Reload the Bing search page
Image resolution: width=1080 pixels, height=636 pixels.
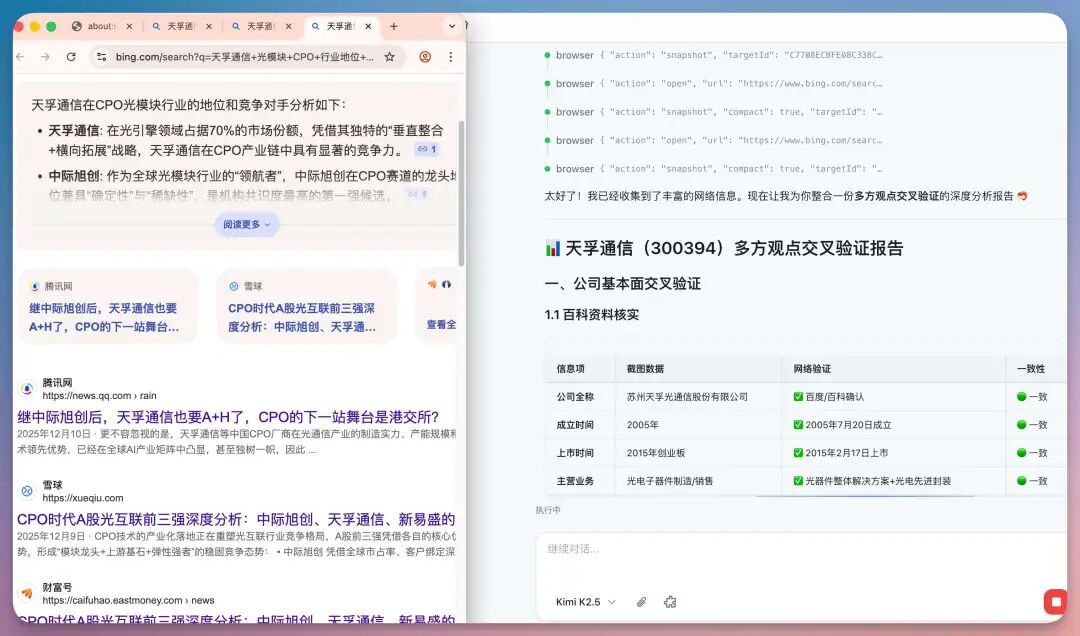tap(70, 57)
